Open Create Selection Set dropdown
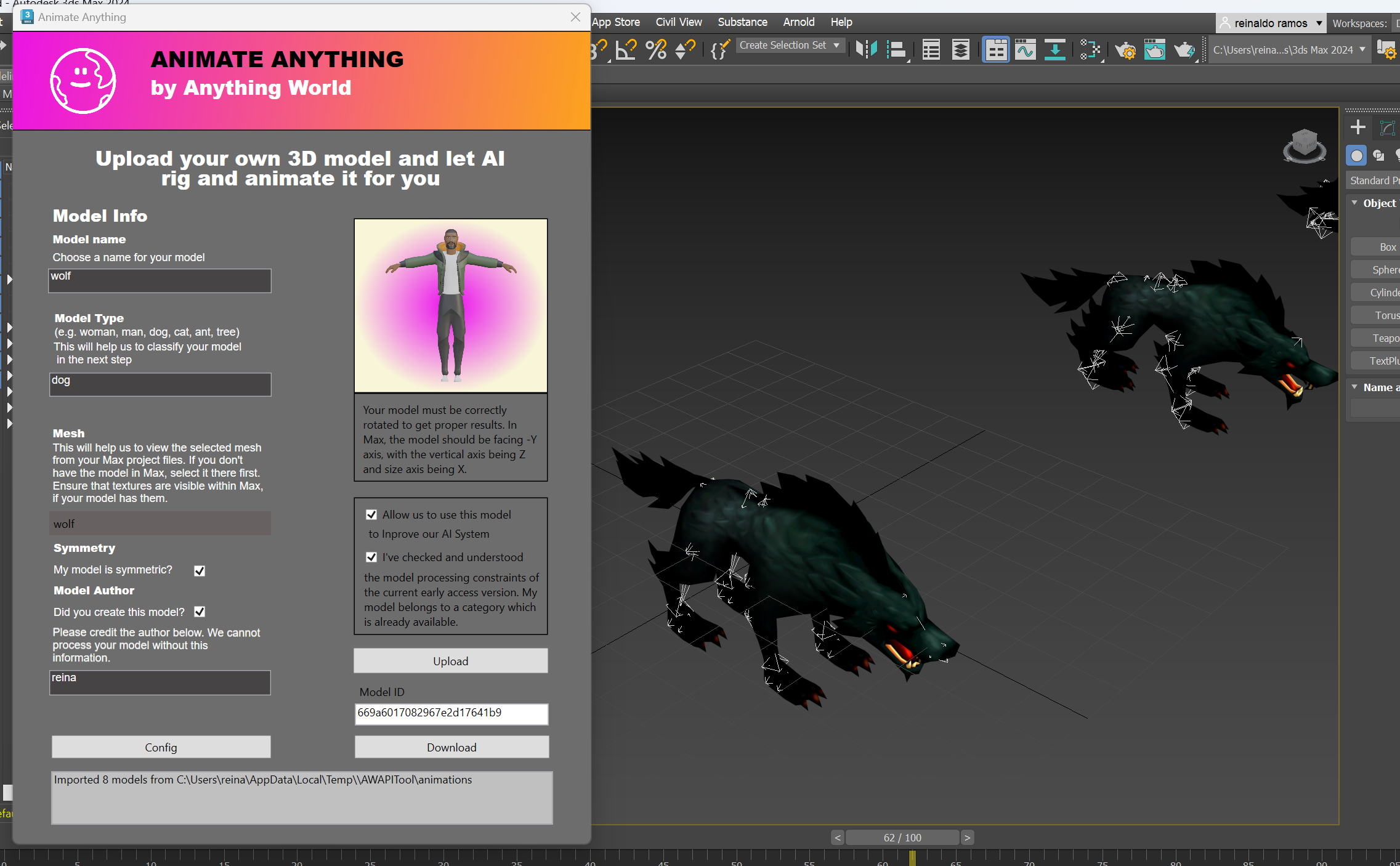This screenshot has width=1400, height=866. 836,46
